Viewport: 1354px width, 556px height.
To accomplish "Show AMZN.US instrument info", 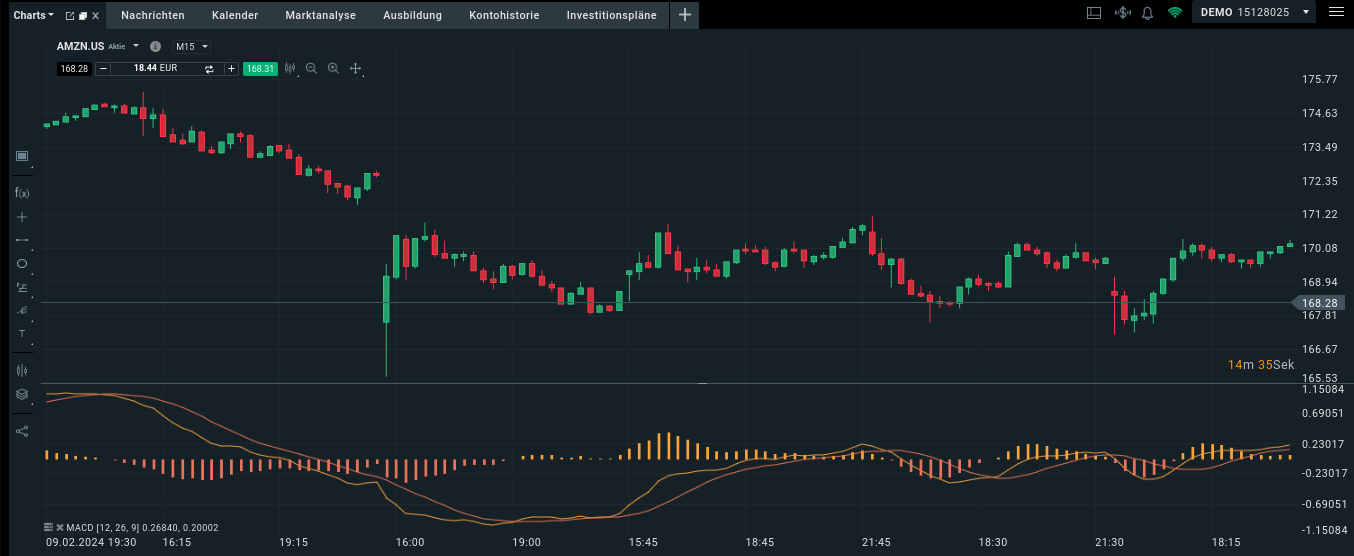I will [155, 46].
